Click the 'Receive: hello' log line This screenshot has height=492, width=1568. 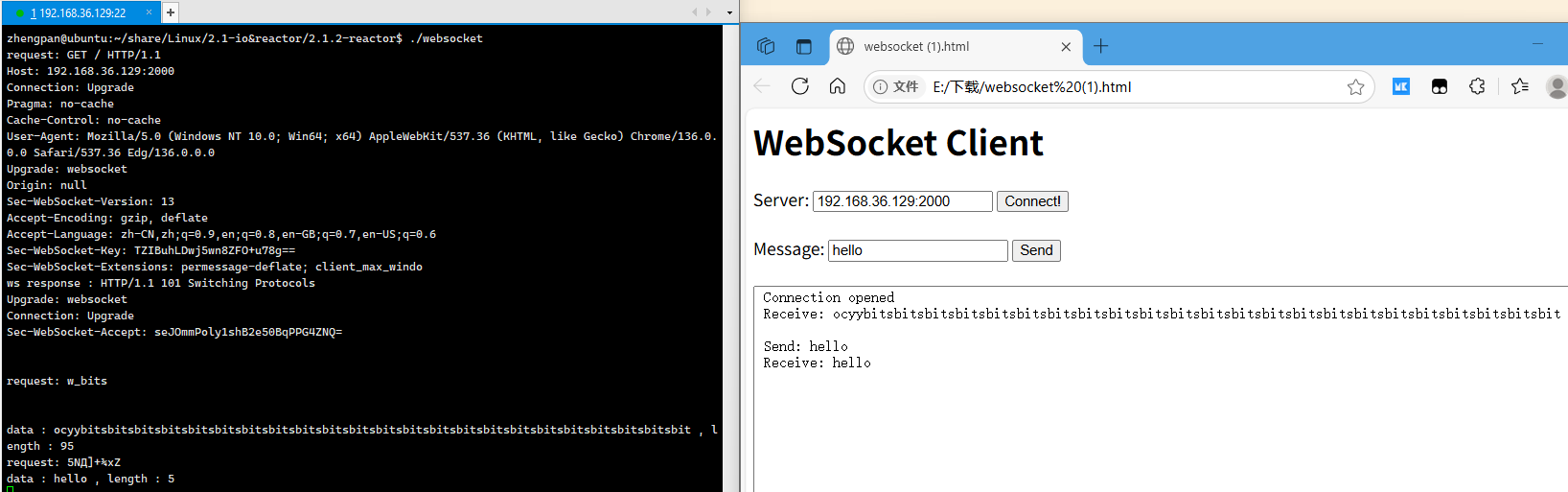click(x=817, y=363)
